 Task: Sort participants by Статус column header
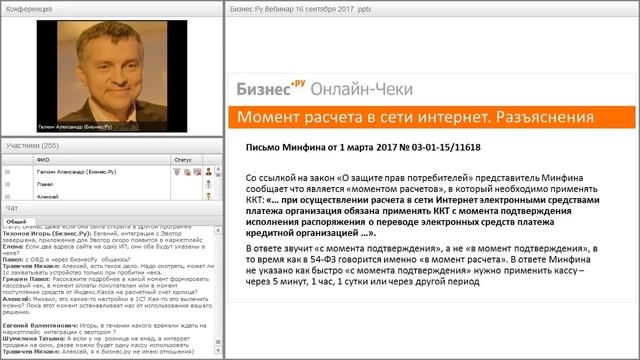point(187,160)
